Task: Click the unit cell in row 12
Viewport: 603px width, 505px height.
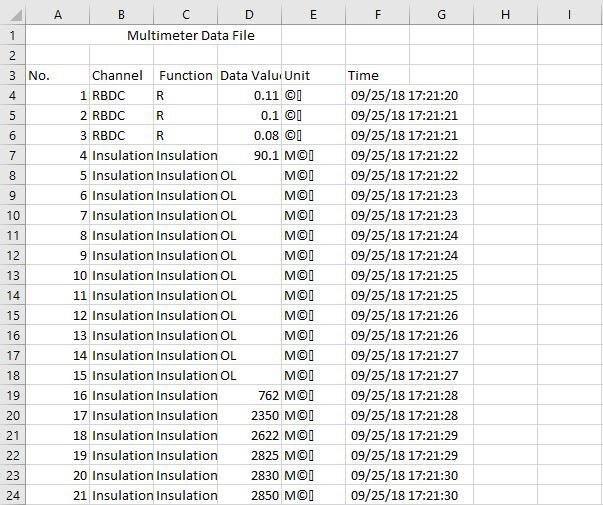Action: tap(313, 255)
